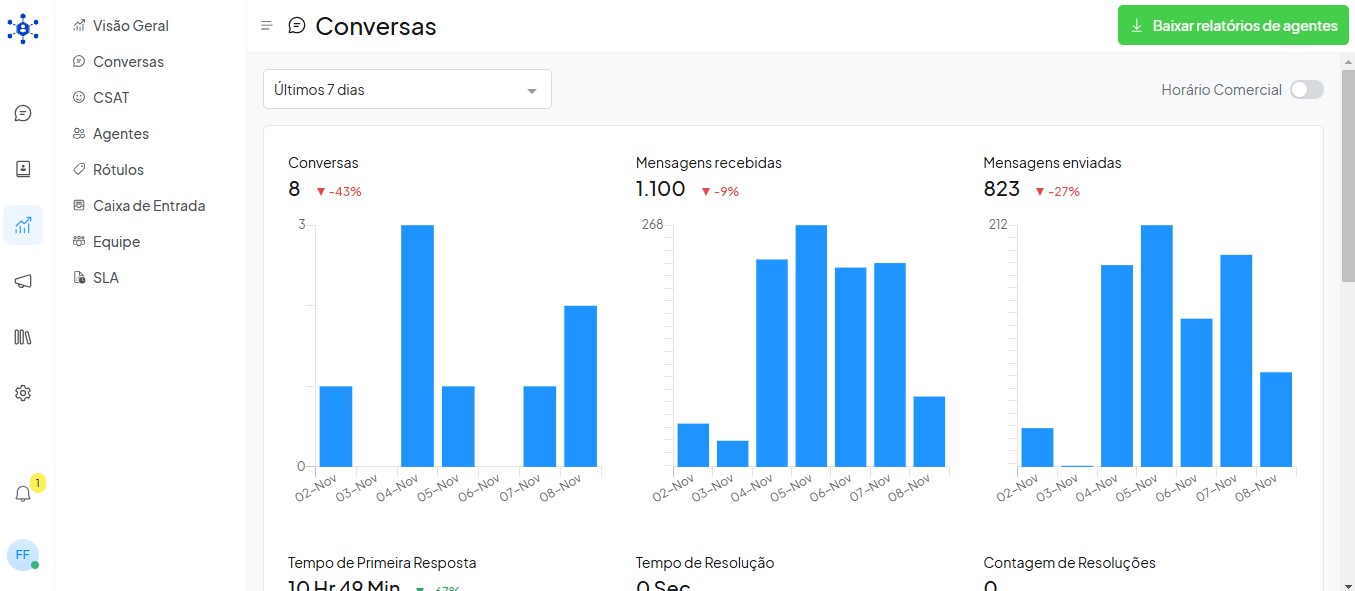This screenshot has width=1355, height=591.
Task: Select CSAT in the reports menu
Action: tap(111, 98)
